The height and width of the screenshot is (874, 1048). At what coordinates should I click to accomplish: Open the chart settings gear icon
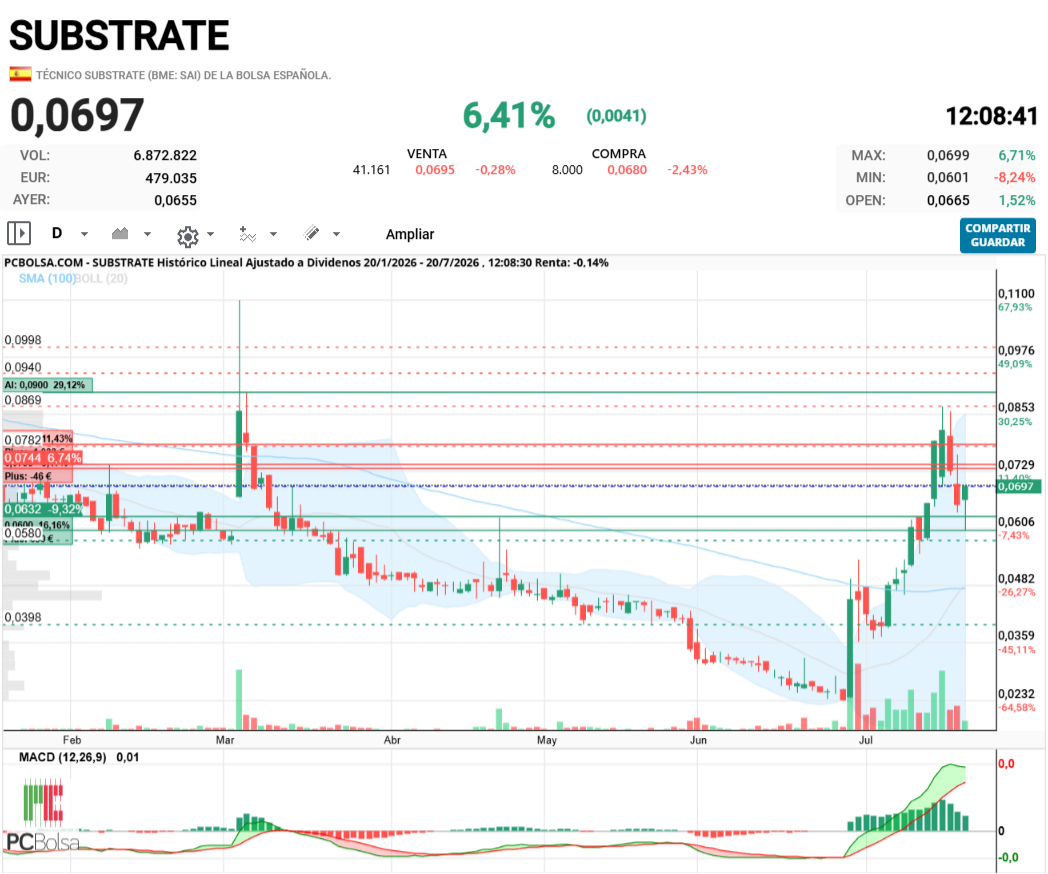pos(188,236)
